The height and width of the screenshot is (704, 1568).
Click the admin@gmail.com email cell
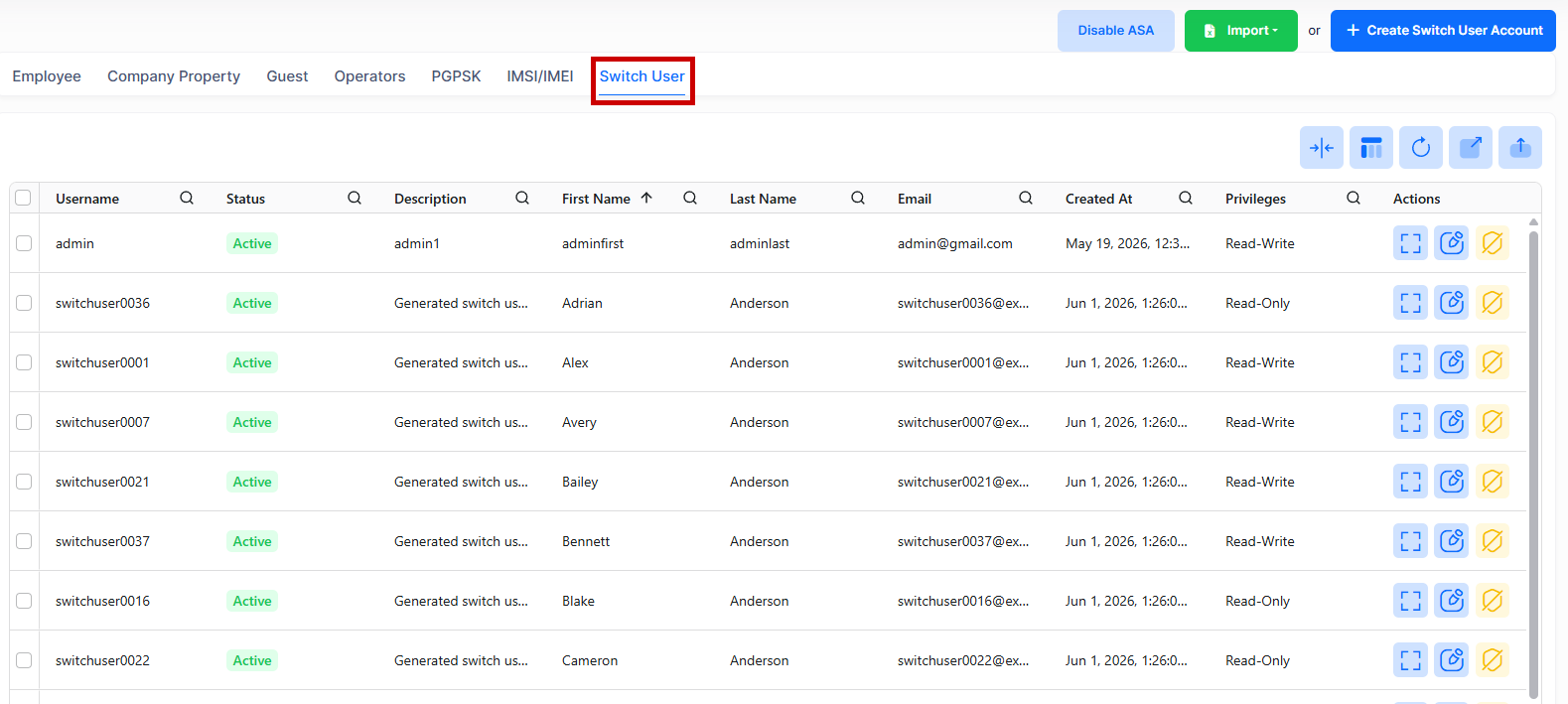point(955,243)
